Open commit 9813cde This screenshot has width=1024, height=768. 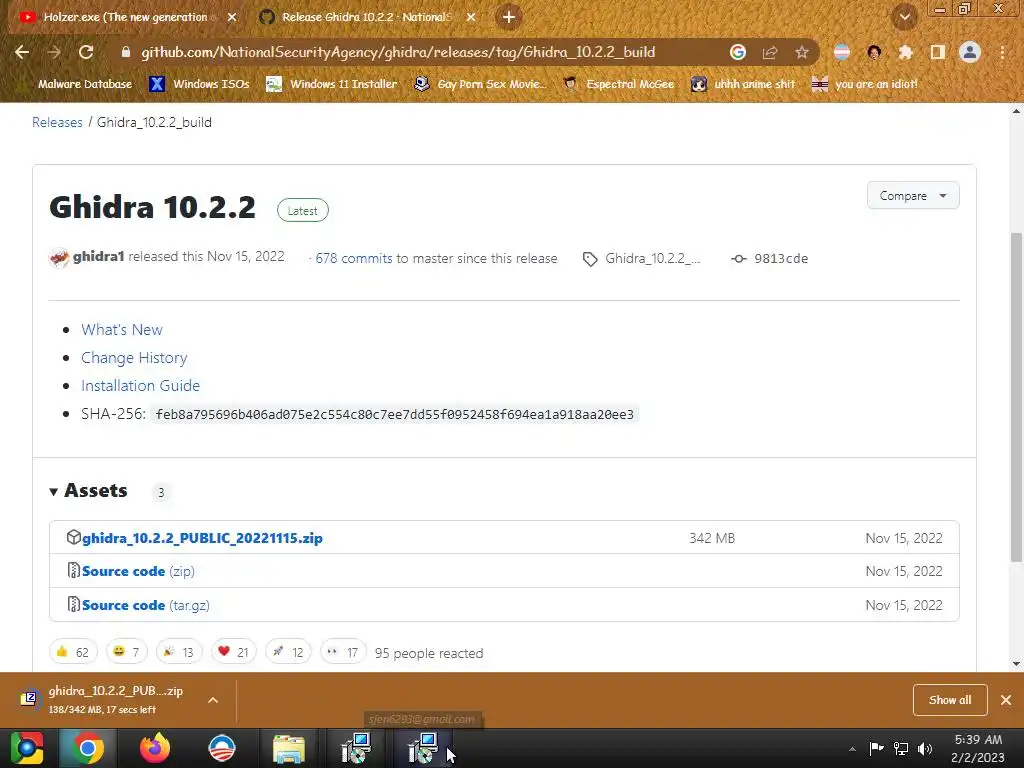pos(781,259)
